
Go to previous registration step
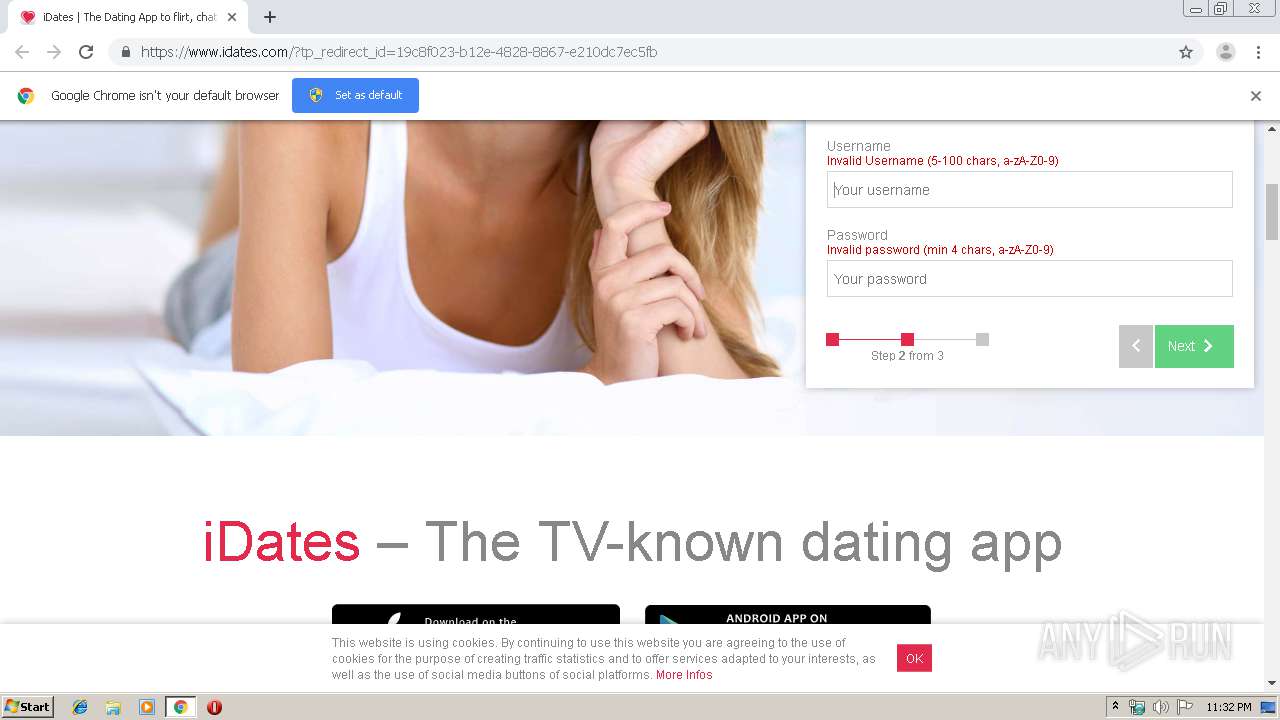(1136, 346)
